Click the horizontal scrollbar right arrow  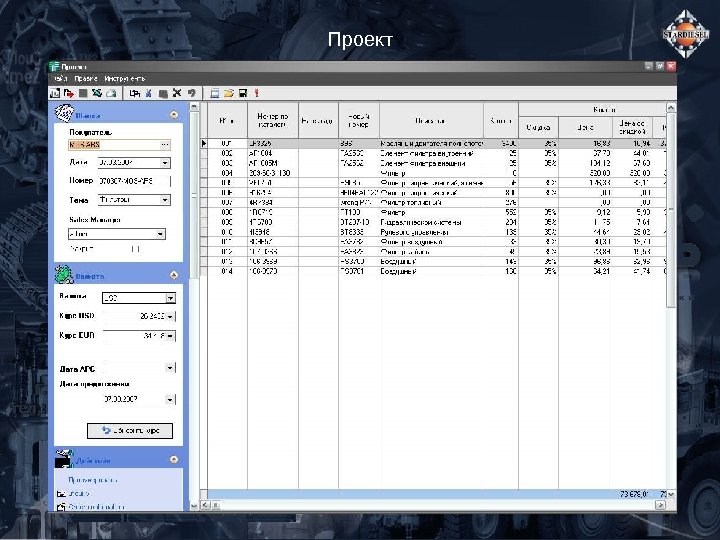[x=660, y=505]
